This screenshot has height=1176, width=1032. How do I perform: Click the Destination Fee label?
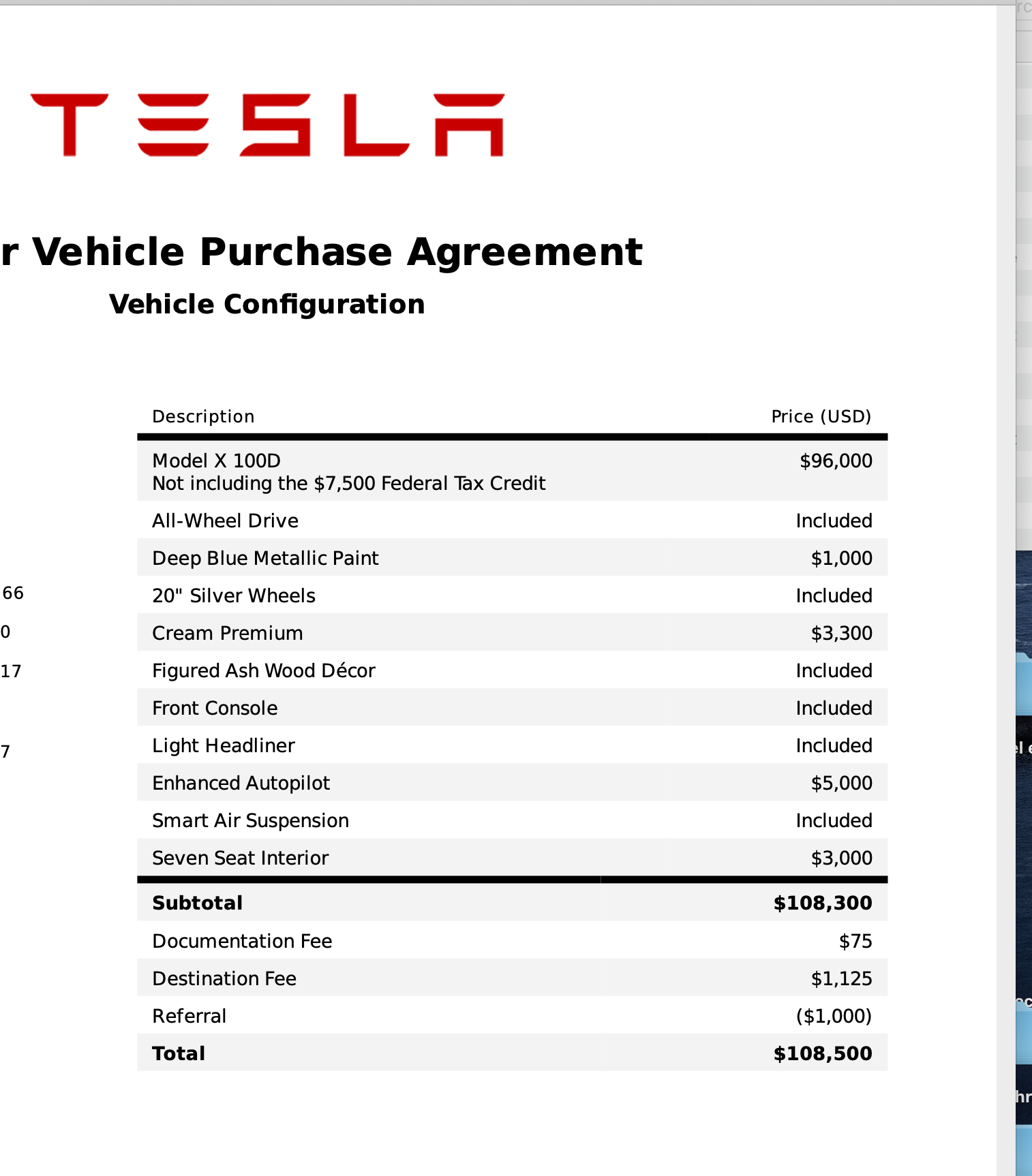224,978
